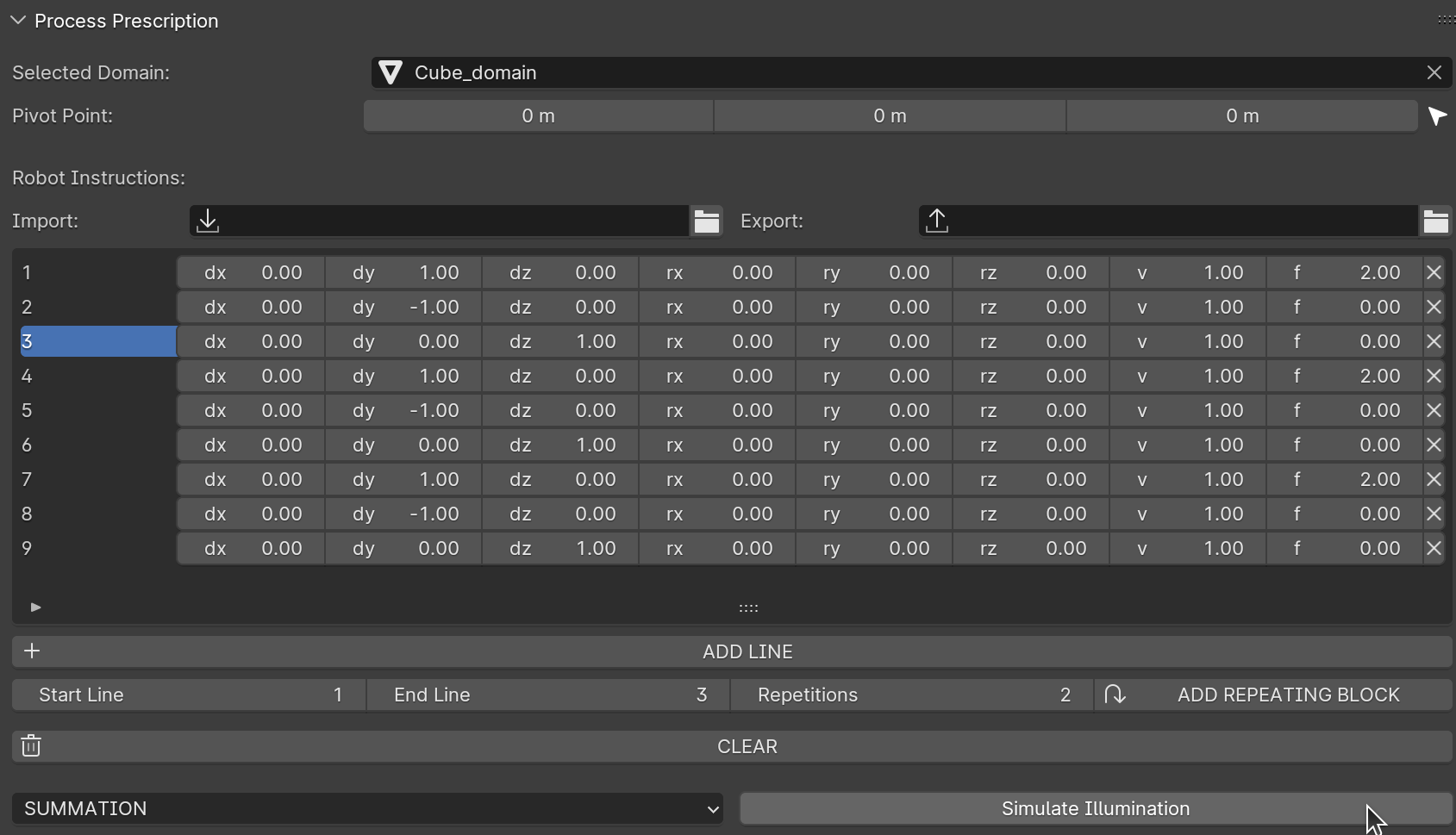Click rz value 0.00 in row 9
The image size is (1456, 835).
1031,549
